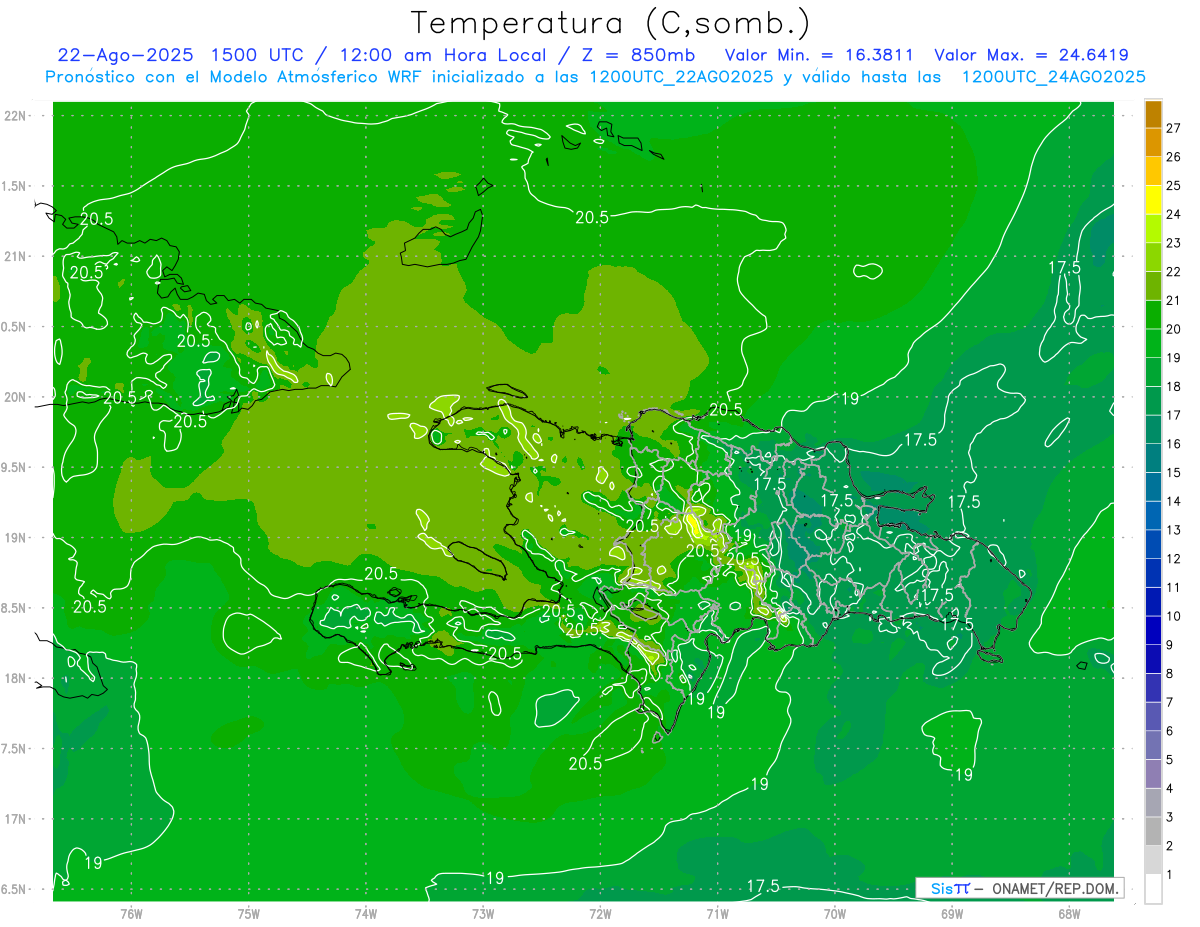The image size is (1200, 927).
Task: Click the color-scale legend label 21
Action: 1173,300
